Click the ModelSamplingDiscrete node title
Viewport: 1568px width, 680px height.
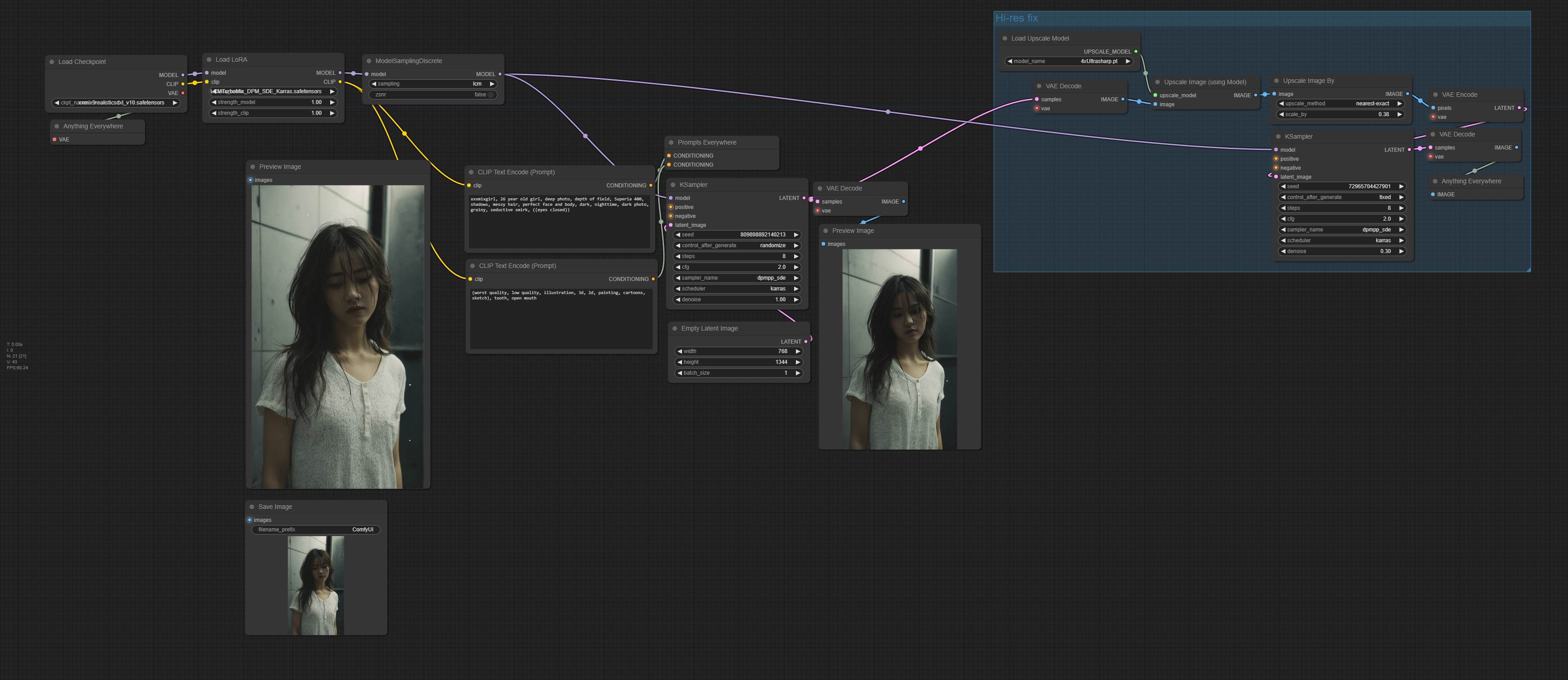[x=409, y=61]
